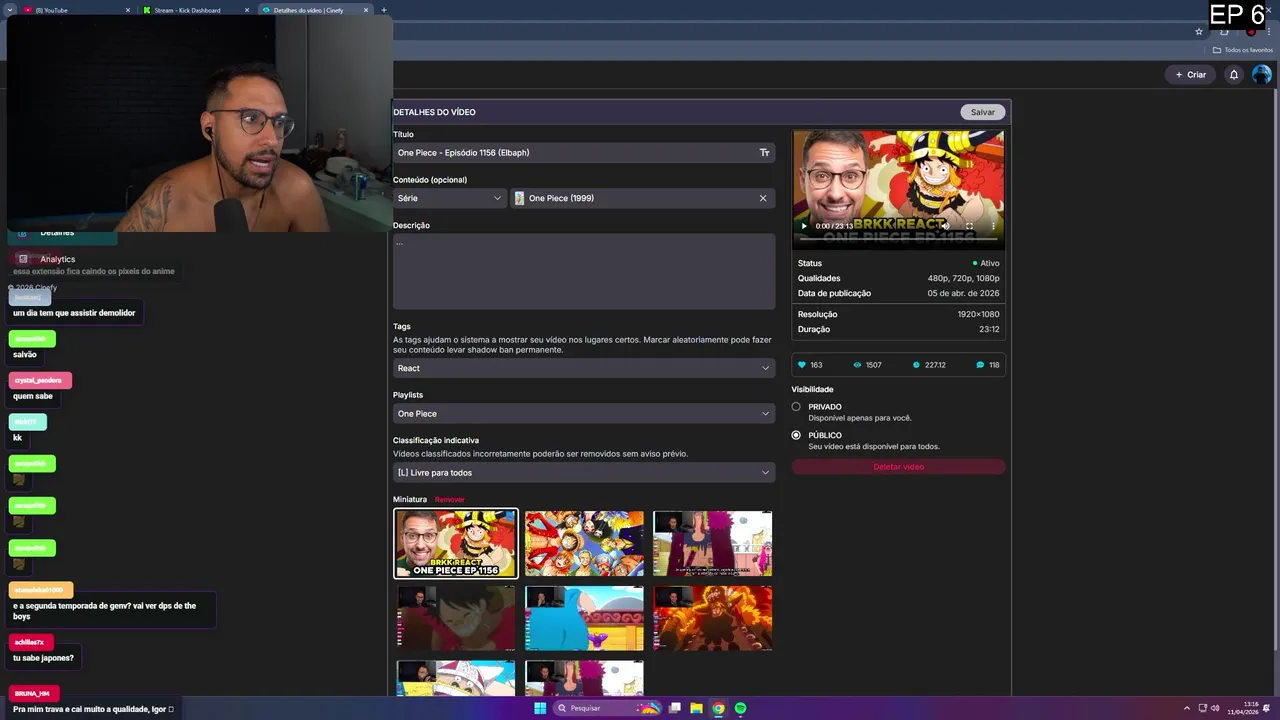Open the volume control in system tray
The height and width of the screenshot is (720, 1280).
point(1215,708)
